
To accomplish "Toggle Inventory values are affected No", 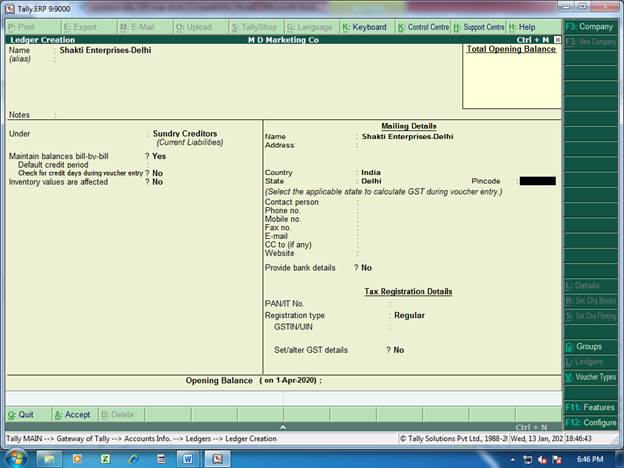I will click(x=158, y=182).
